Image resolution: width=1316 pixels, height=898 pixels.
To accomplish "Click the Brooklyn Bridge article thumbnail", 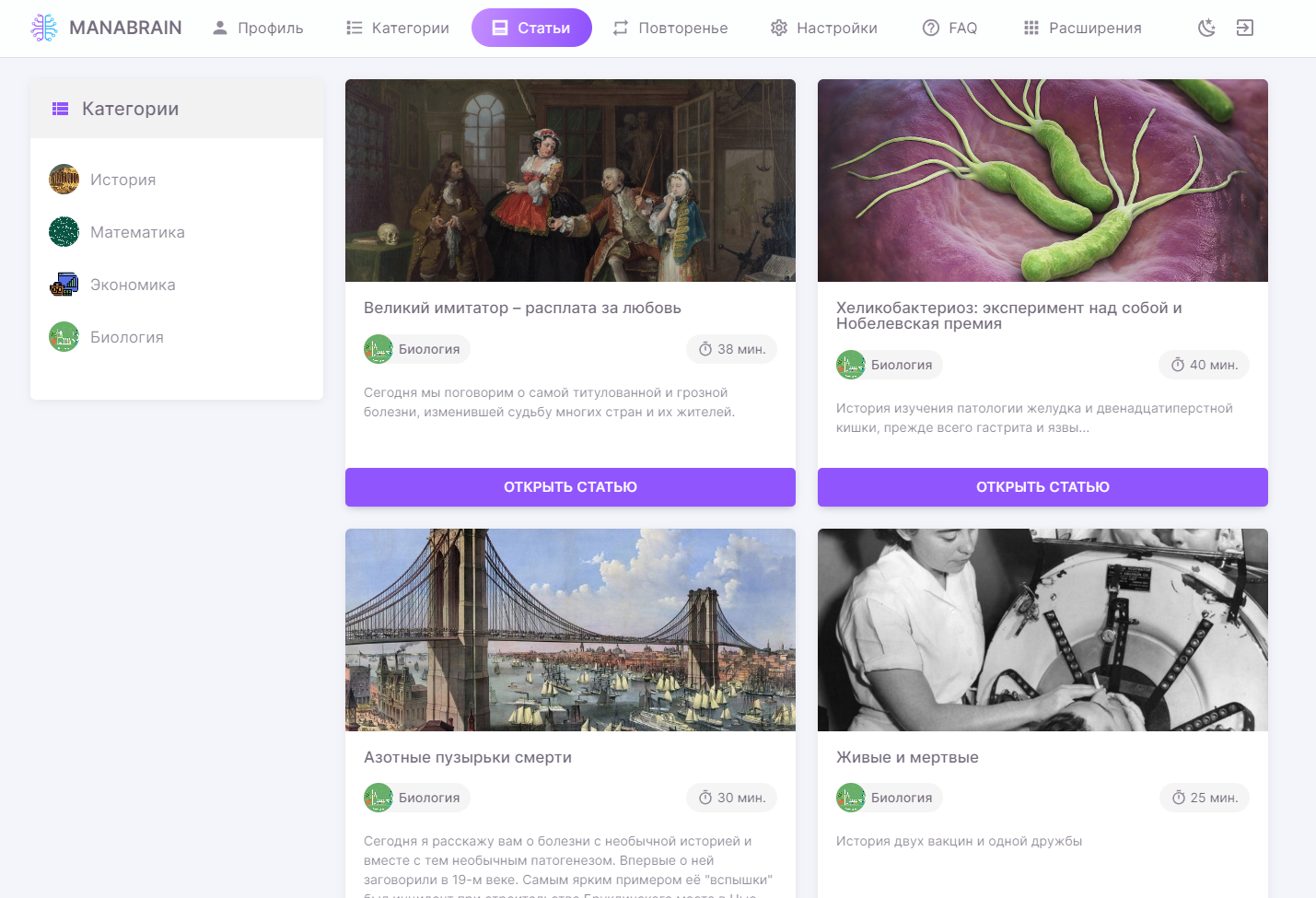I will [570, 630].
